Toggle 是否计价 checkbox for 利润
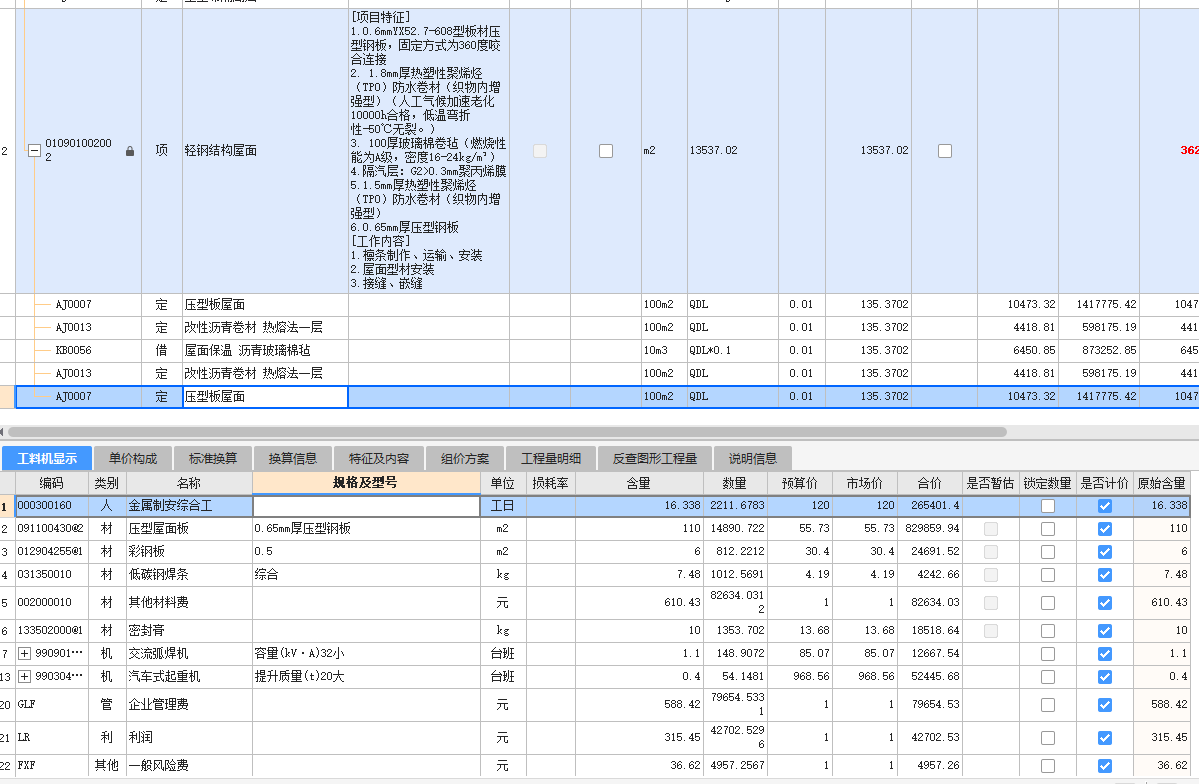This screenshot has height=784, width=1199. pyautogui.click(x=1105, y=738)
